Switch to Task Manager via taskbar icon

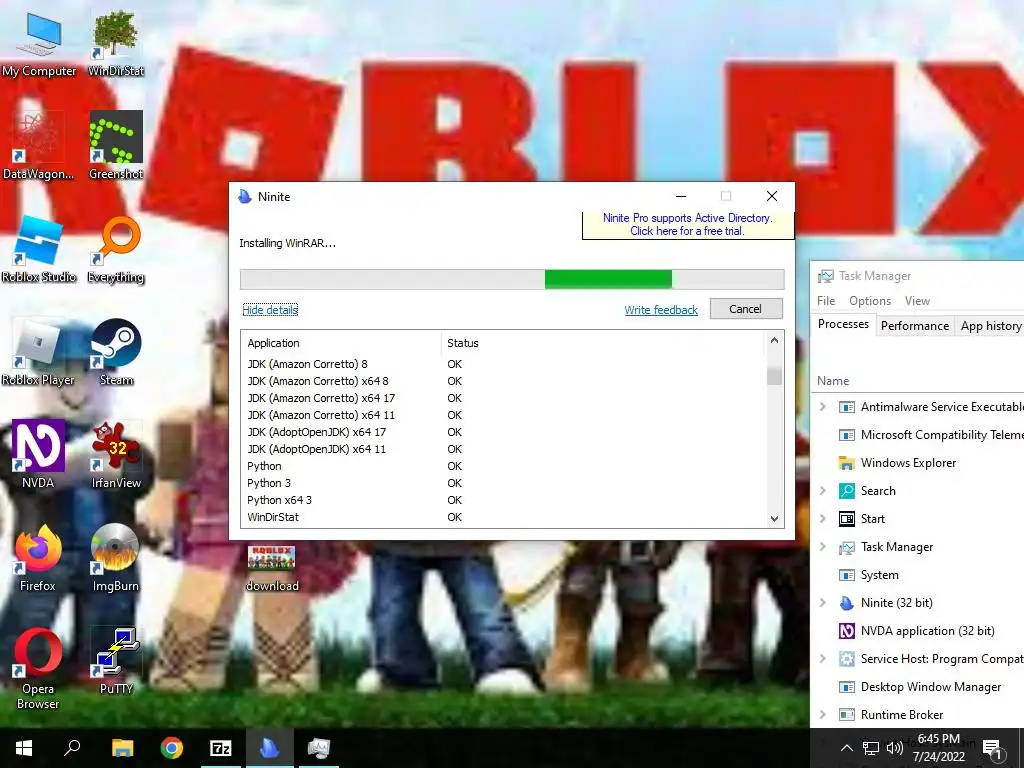(x=319, y=748)
